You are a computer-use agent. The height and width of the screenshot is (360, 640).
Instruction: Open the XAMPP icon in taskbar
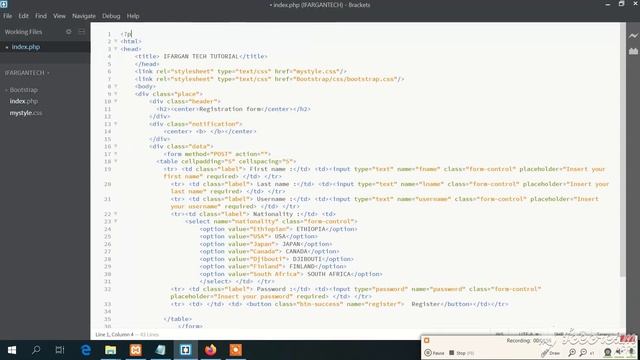coord(136,350)
